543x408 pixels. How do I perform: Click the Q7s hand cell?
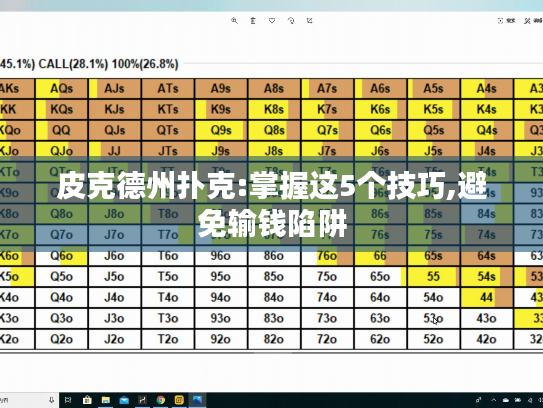click(328, 130)
